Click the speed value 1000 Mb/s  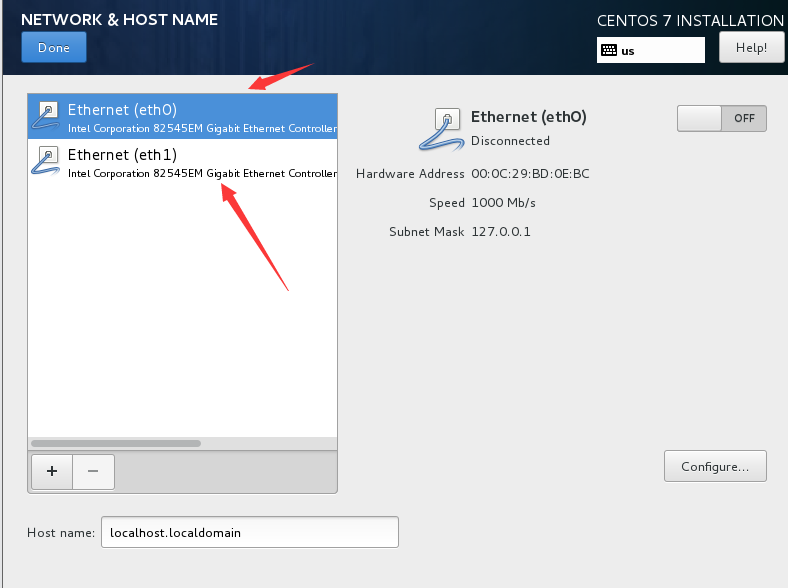(503, 203)
